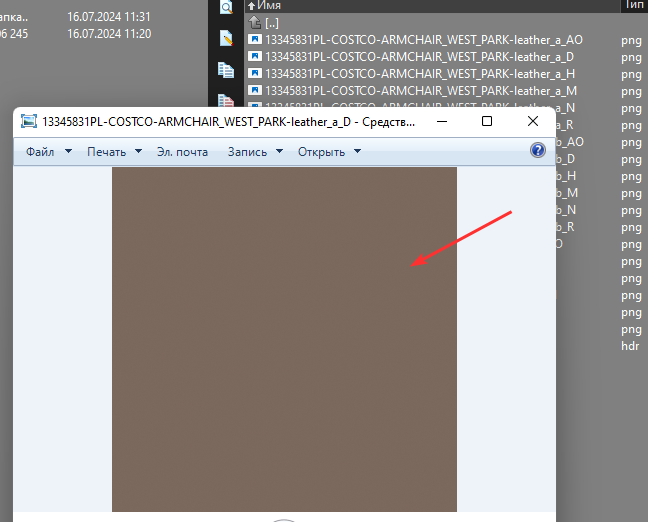Image resolution: width=648 pixels, height=522 pixels.
Task: Select file leather_a_M in the file manager
Action: tap(421, 91)
